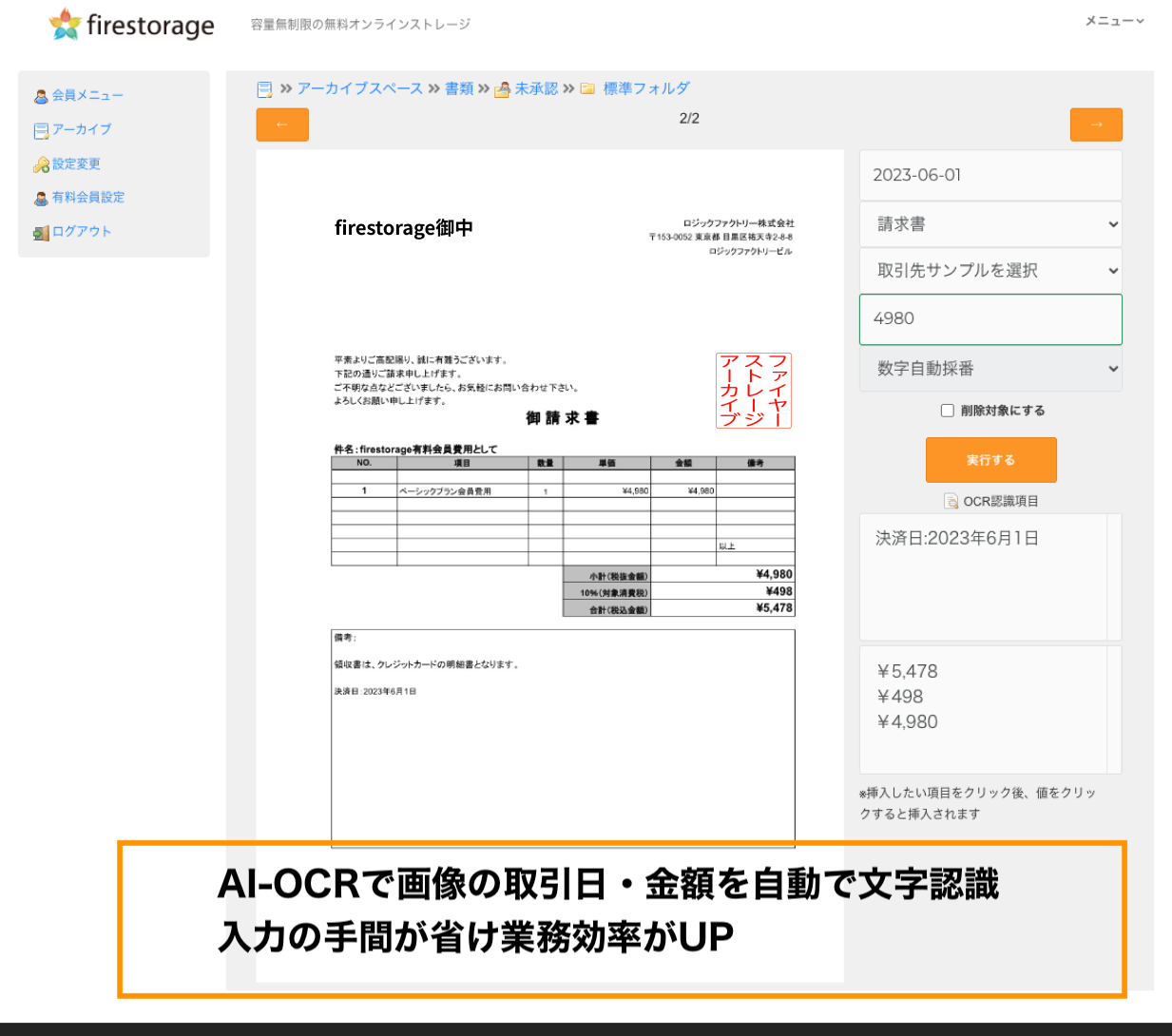
Task: Click the 有料会員設定 person icon
Action: pos(41,199)
